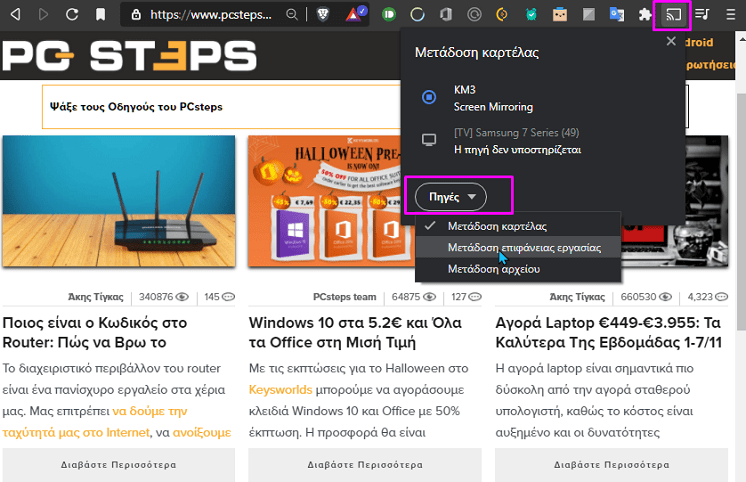Select the KM3 Screen Mirroring device
This screenshot has width=746, height=482.
pyautogui.click(x=542, y=98)
